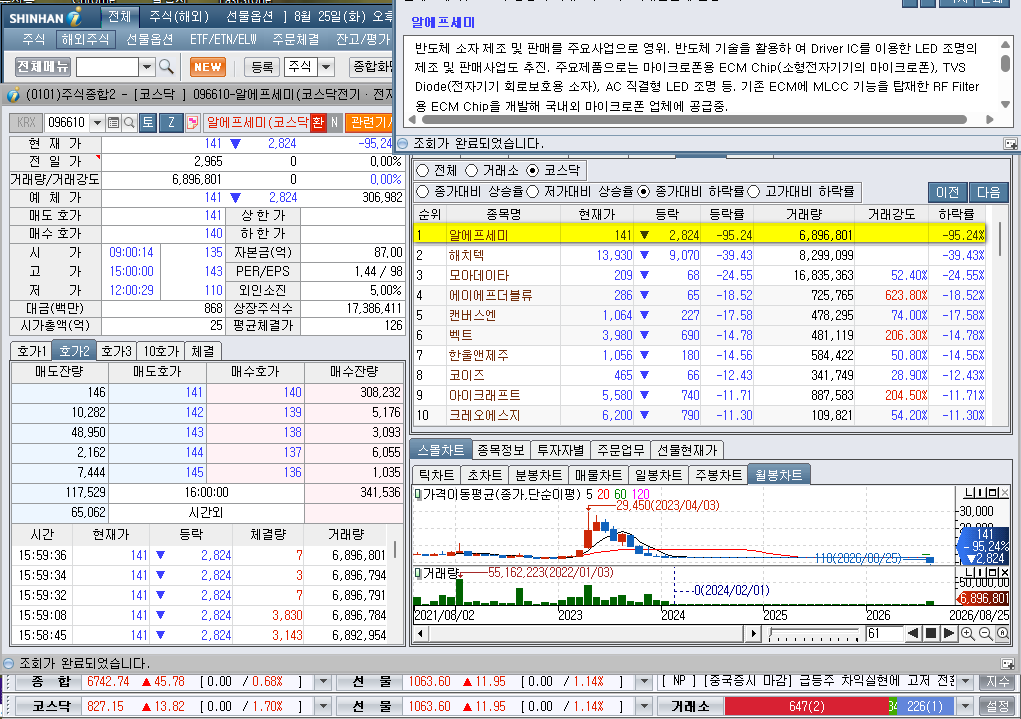This screenshot has width=1021, height=719.
Task: Select the '거래소' market radio button
Action: pos(471,171)
